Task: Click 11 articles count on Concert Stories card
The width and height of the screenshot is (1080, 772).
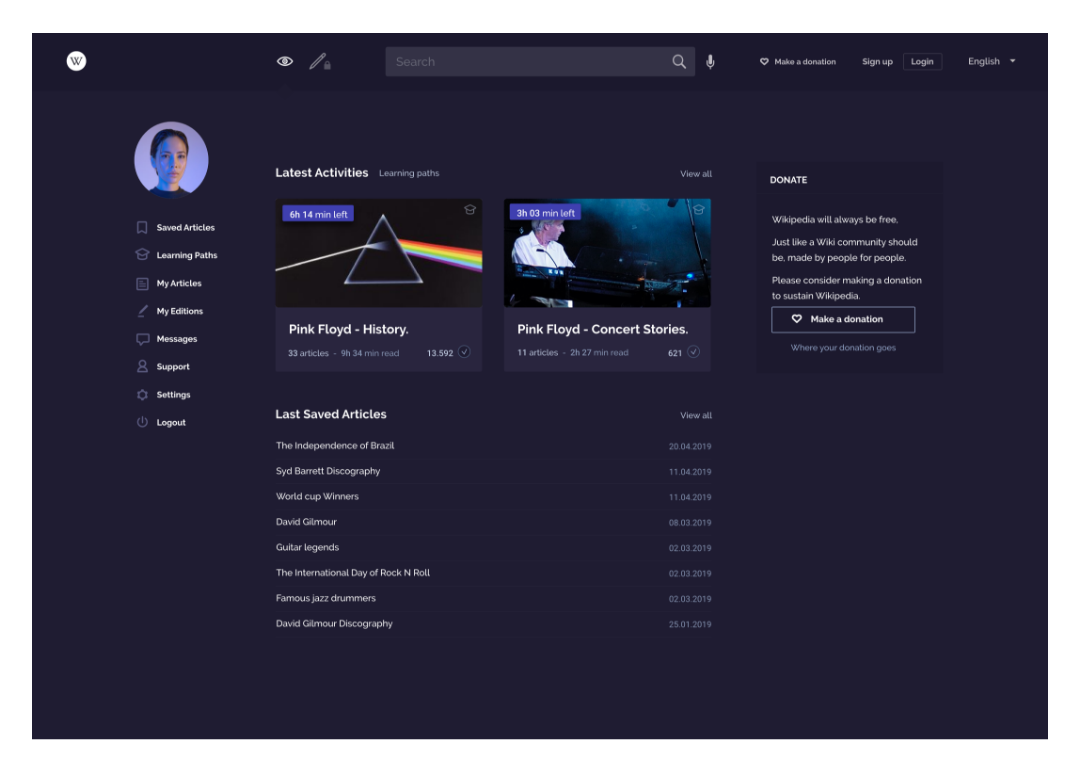Action: click(x=537, y=353)
